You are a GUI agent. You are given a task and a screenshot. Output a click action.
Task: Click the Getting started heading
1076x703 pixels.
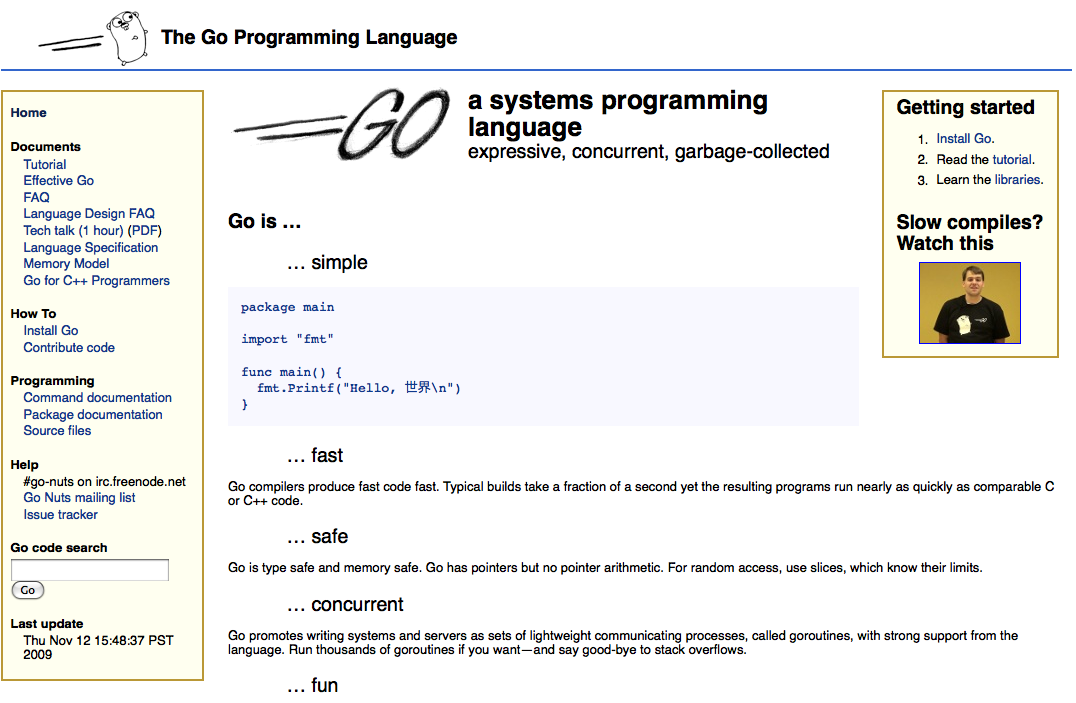pyautogui.click(x=966, y=107)
